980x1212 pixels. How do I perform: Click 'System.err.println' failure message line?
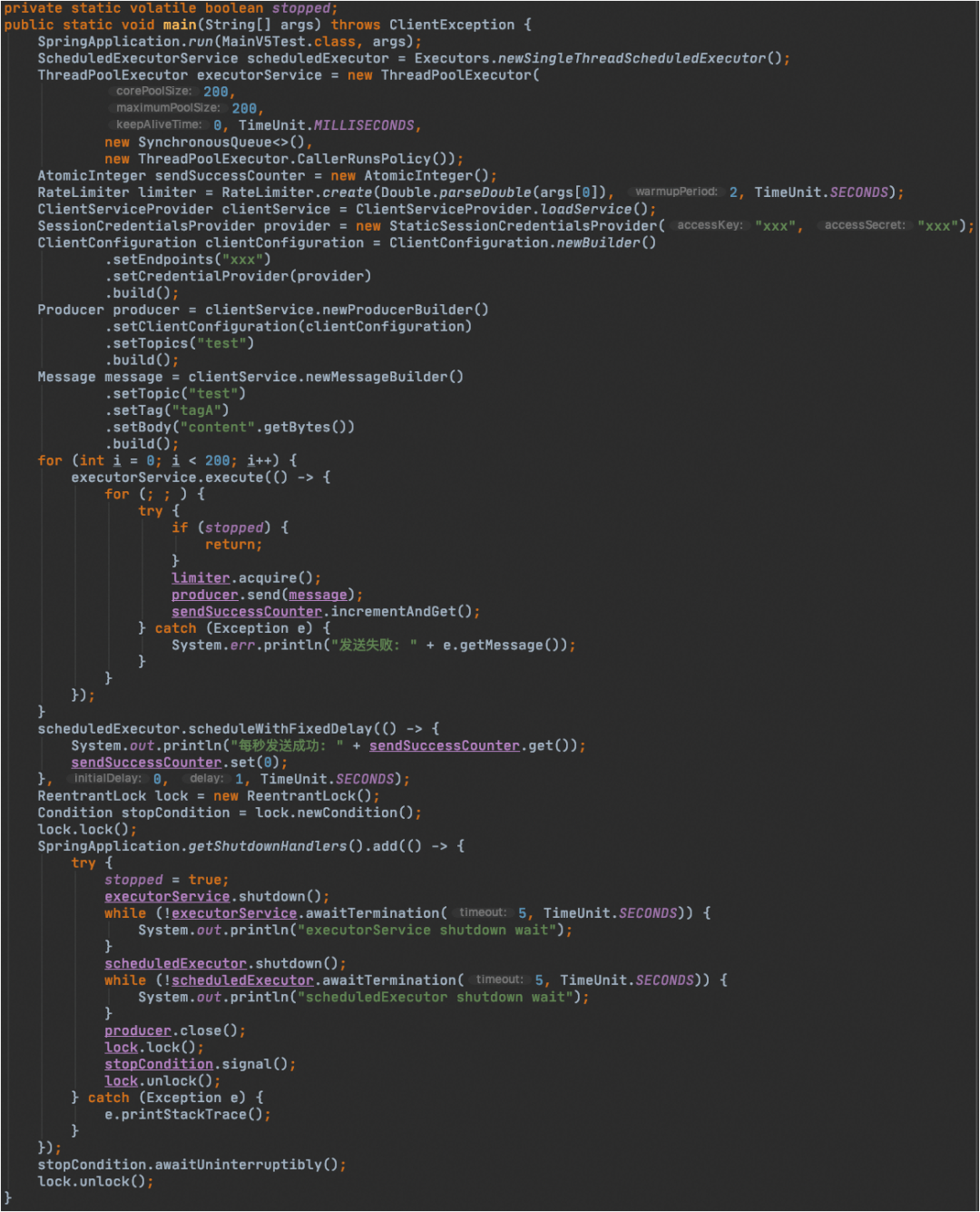tap(373, 645)
